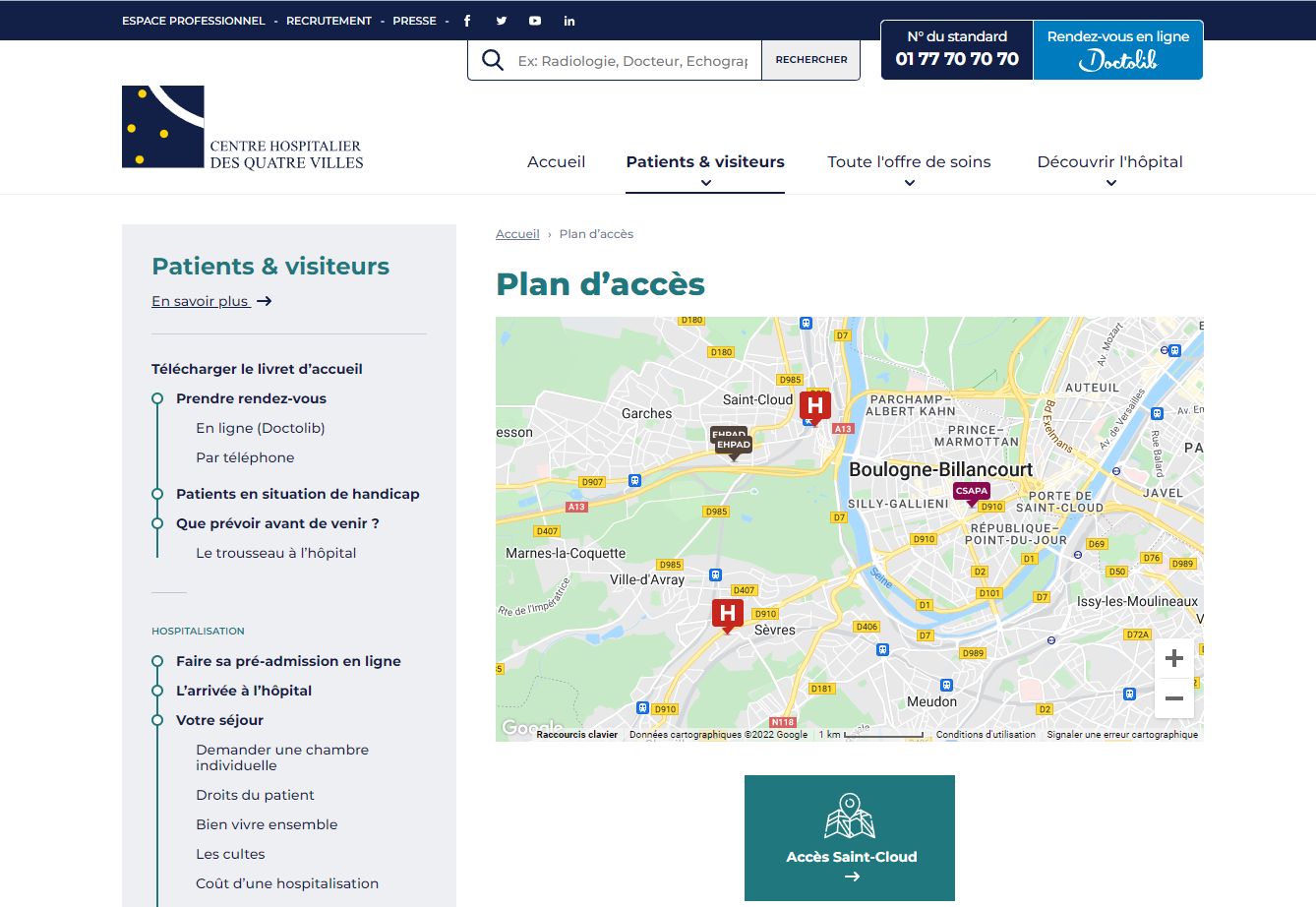Open the LinkedIn social icon
1316x907 pixels.
pos(569,21)
